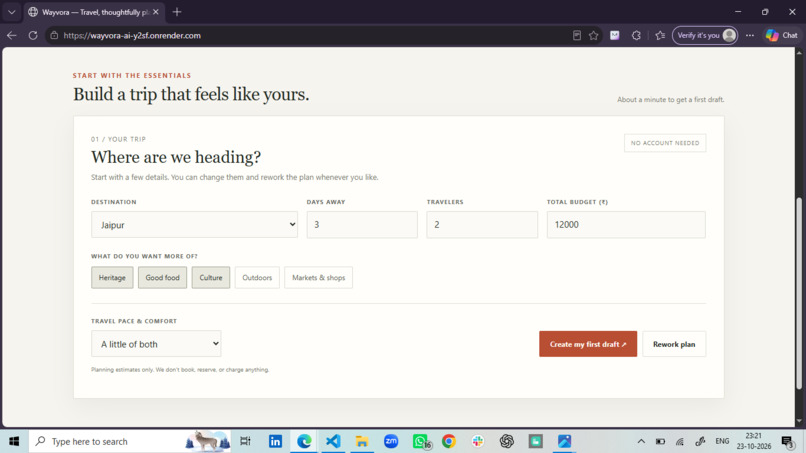Open the Travel Pace & Comfort dropdown
Image resolution: width=806 pixels, height=453 pixels.
156,343
